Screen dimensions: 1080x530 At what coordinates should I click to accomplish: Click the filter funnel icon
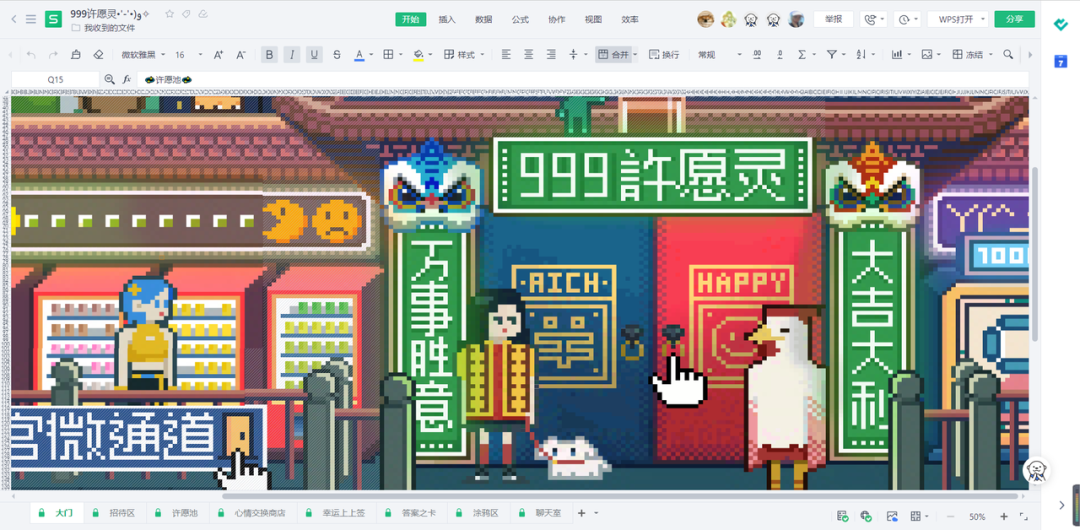point(831,54)
